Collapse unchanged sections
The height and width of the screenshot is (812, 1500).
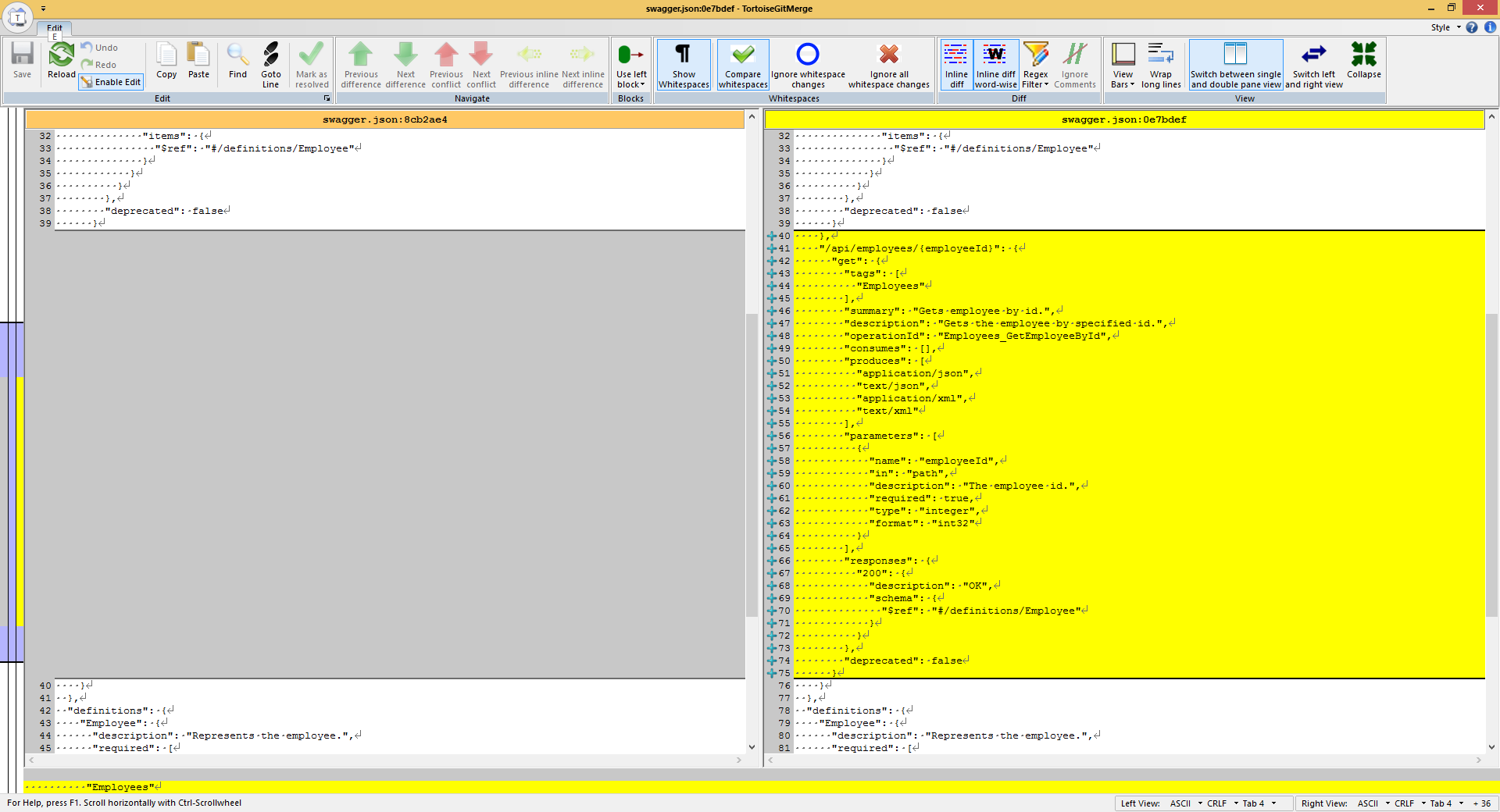pos(1364,61)
